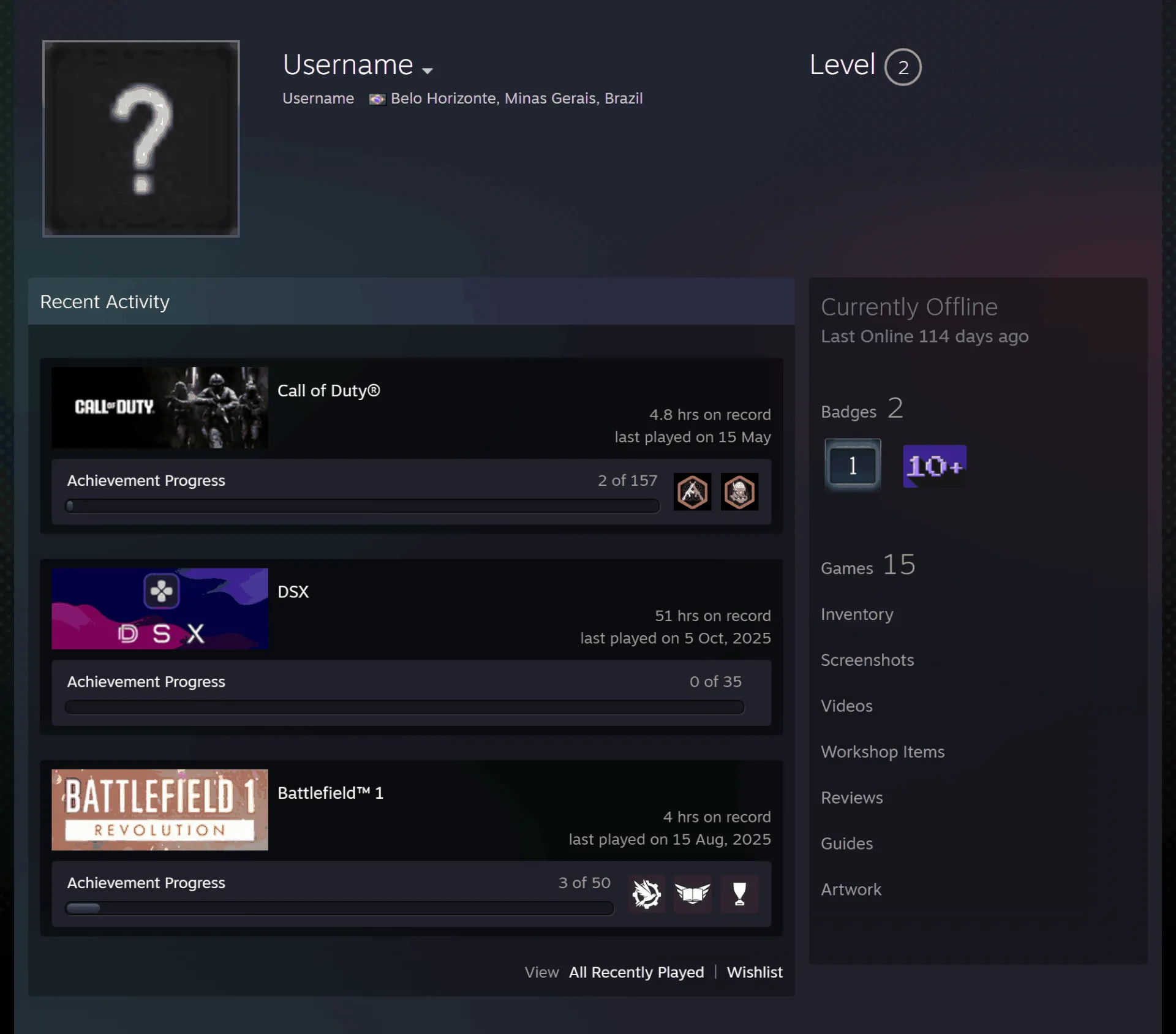Click the Battlefield 1 trophy achievement icon

(x=740, y=894)
